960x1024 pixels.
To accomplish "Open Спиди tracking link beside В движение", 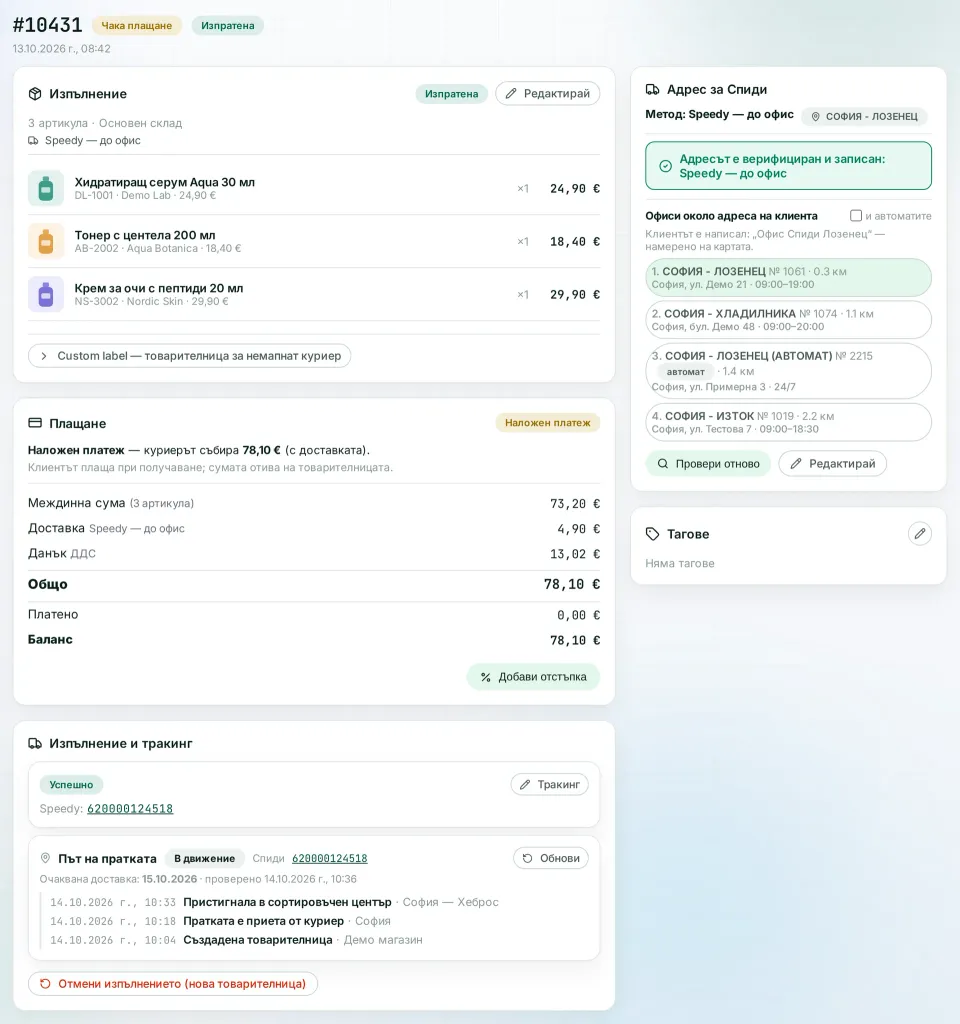I will click(x=330, y=858).
